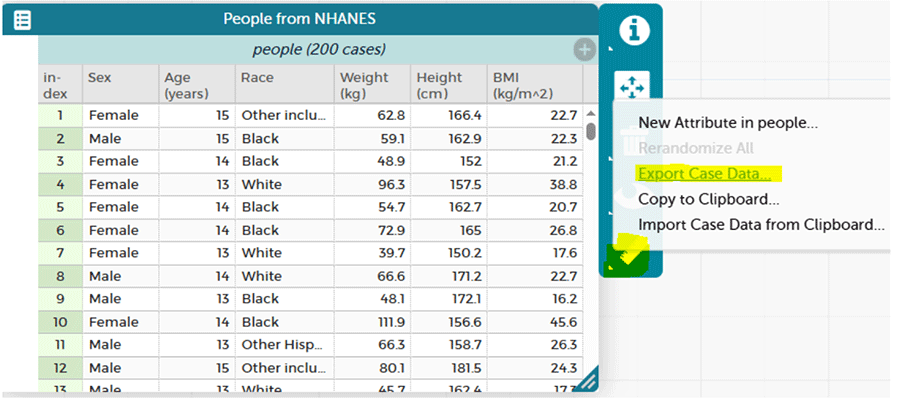This screenshot has width=900, height=406.
Task: Select case index 2
Action: [x=60, y=138]
